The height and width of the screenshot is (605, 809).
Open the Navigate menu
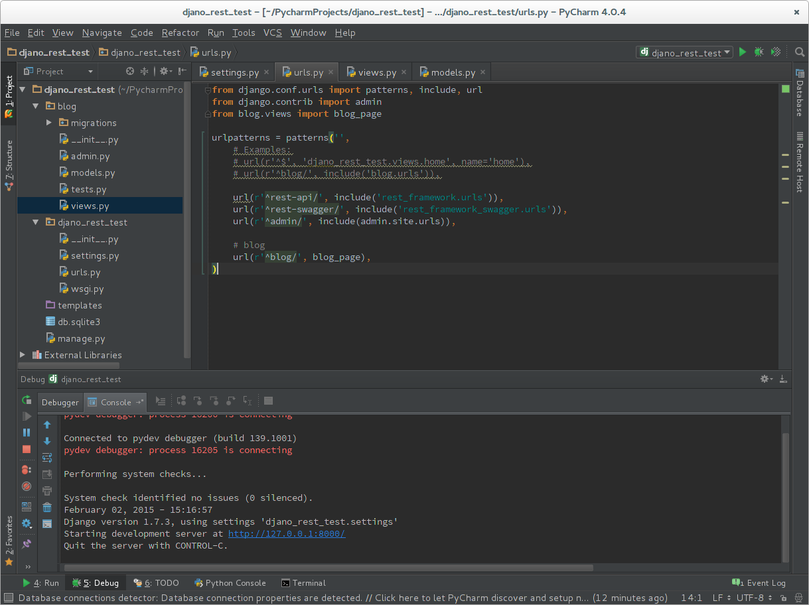pyautogui.click(x=102, y=33)
